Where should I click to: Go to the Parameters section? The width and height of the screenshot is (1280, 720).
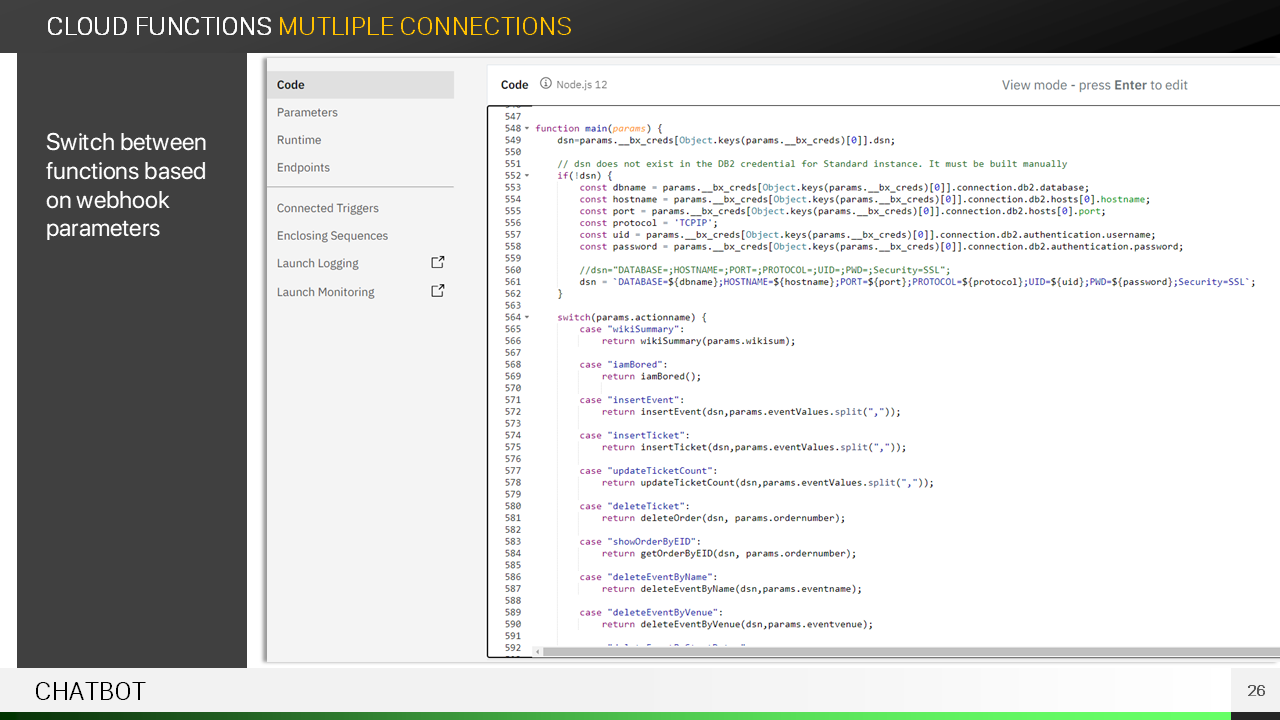coord(307,113)
